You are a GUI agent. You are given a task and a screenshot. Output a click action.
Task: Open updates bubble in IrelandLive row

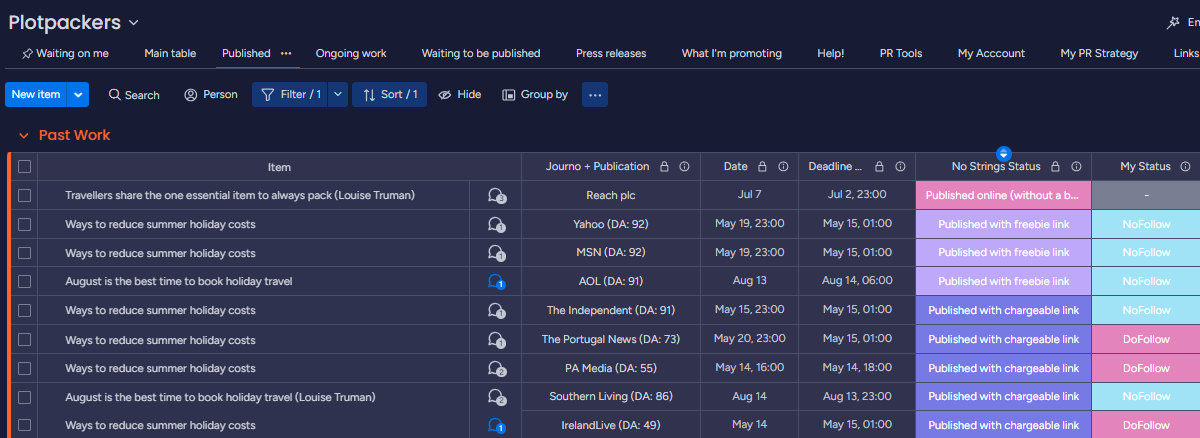point(495,426)
